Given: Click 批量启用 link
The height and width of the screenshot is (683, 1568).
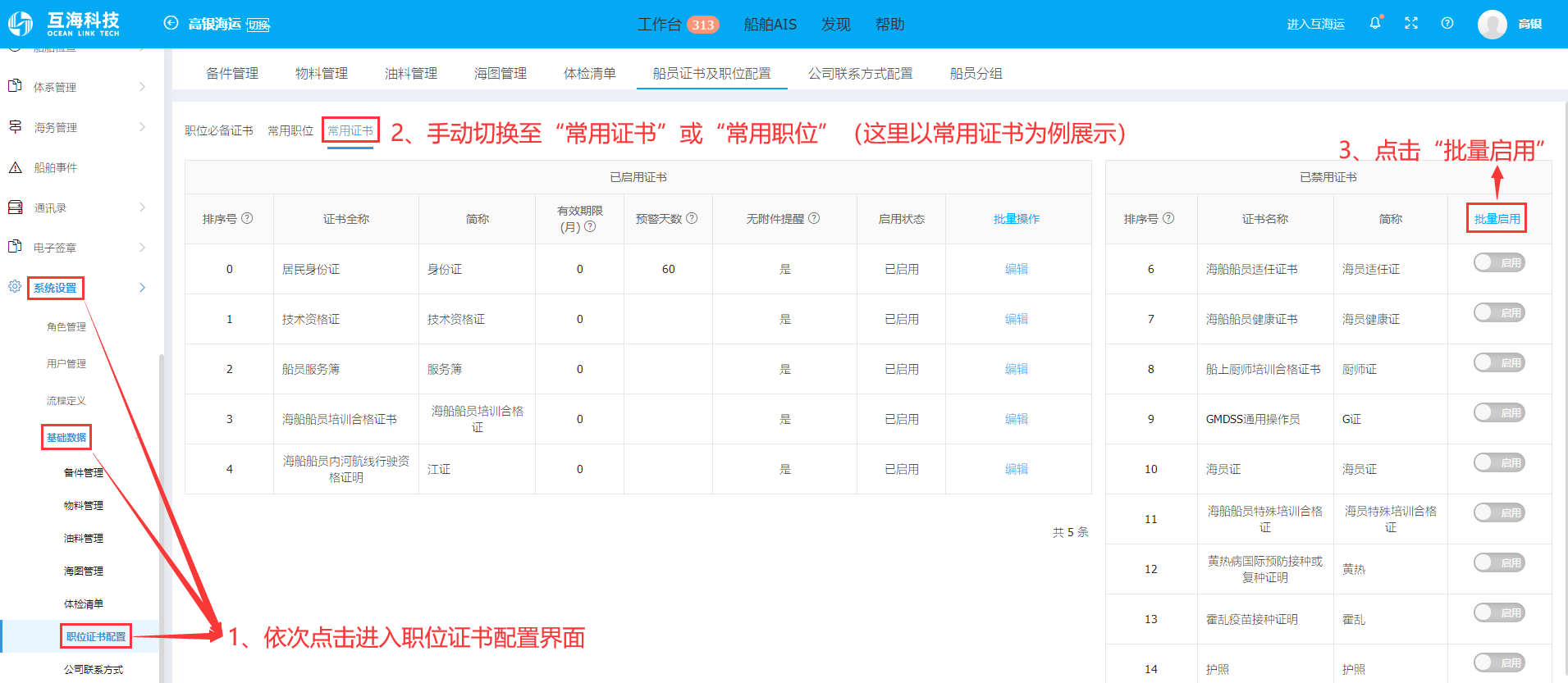Looking at the screenshot, I should point(1497,219).
